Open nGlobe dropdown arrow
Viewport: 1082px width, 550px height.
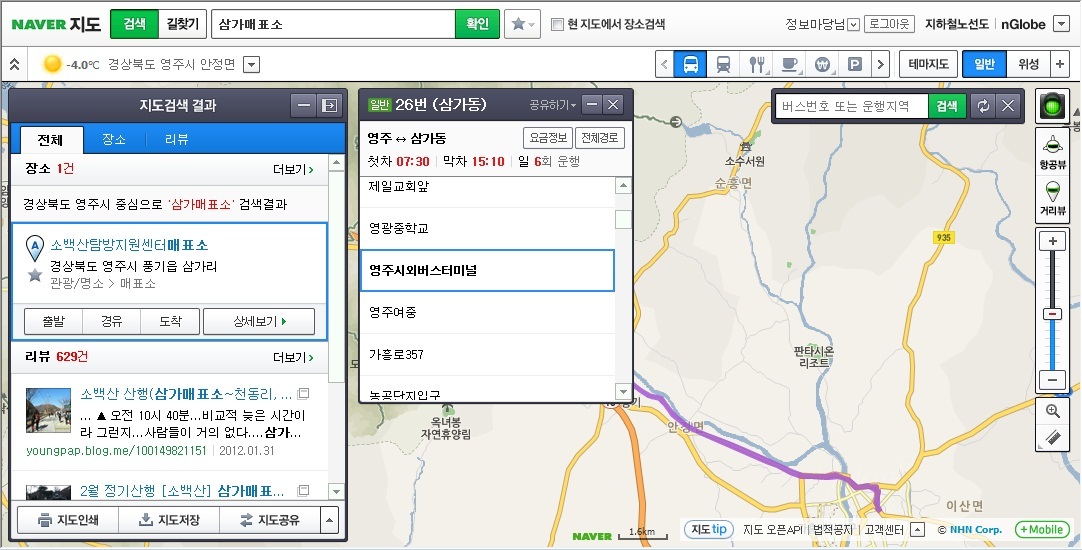[1061, 25]
